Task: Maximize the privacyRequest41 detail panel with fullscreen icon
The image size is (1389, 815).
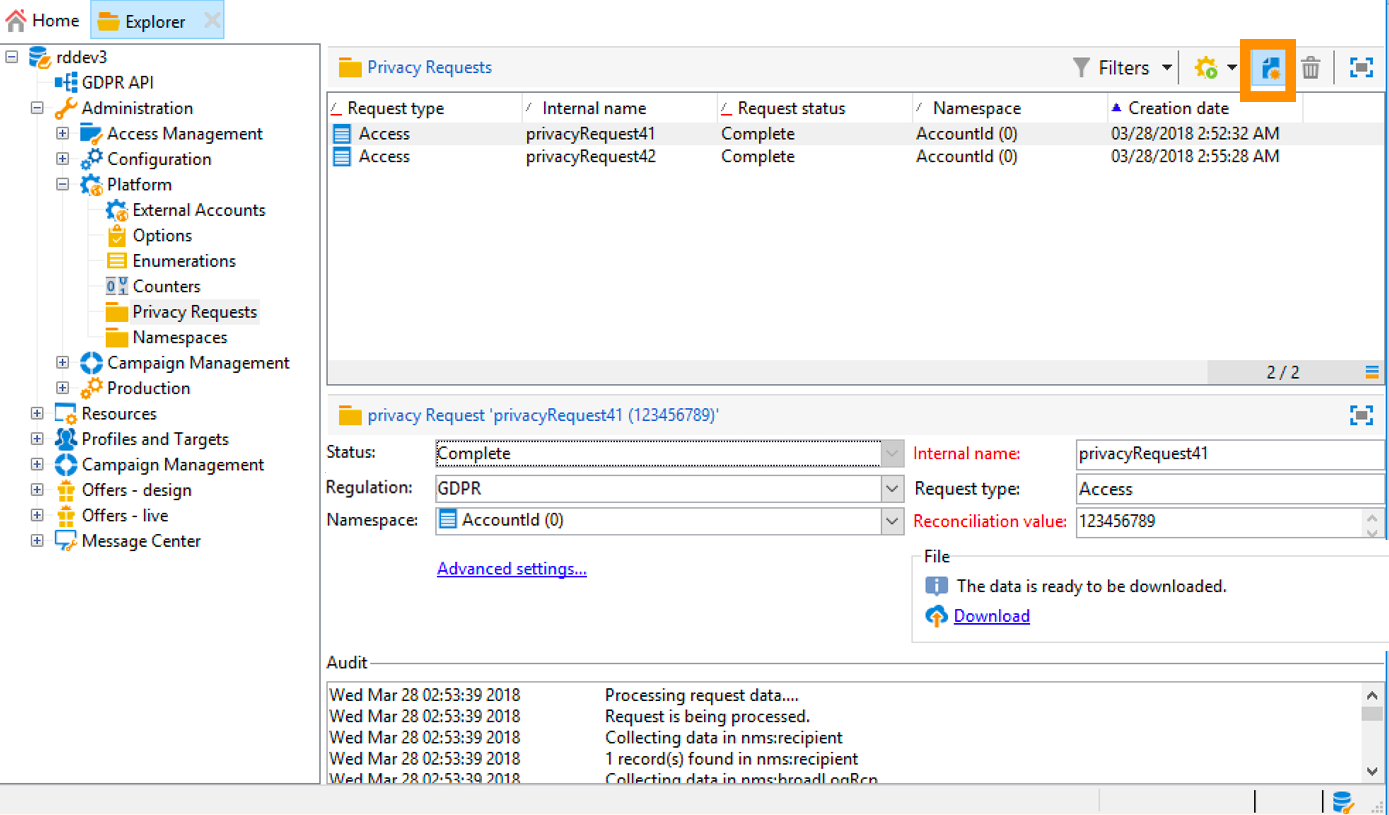Action: tap(1361, 415)
